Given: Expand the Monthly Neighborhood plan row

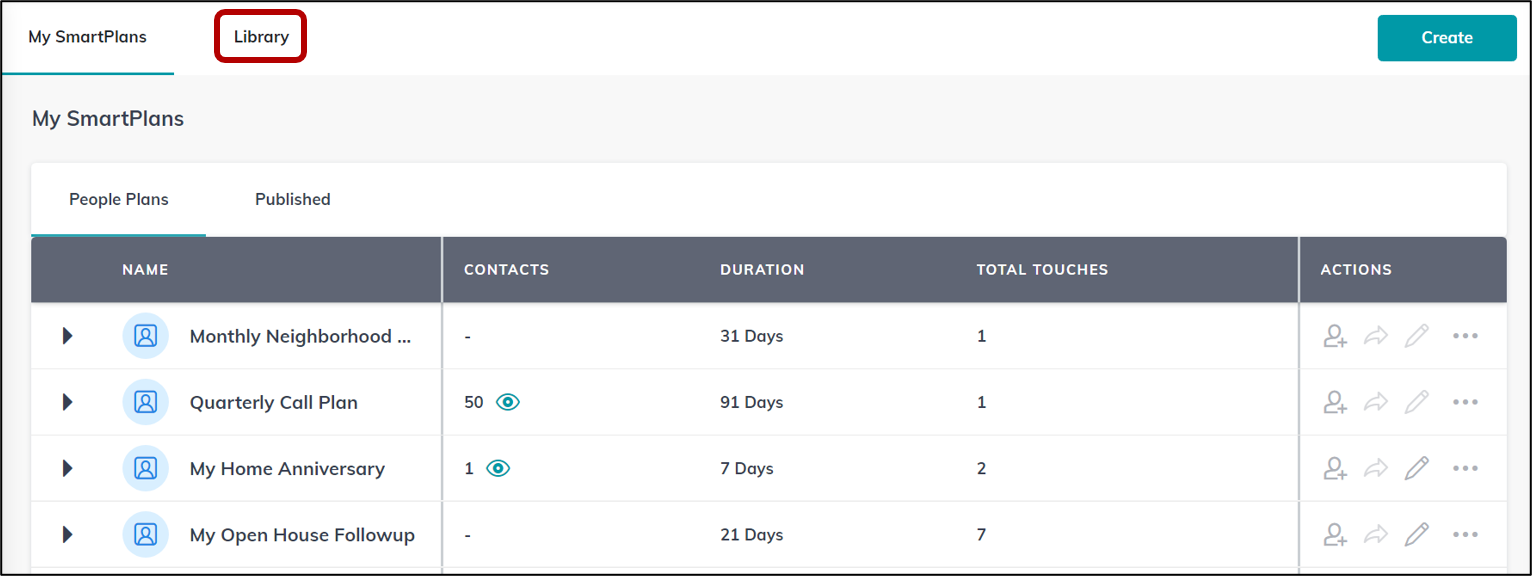Looking at the screenshot, I should (x=68, y=336).
